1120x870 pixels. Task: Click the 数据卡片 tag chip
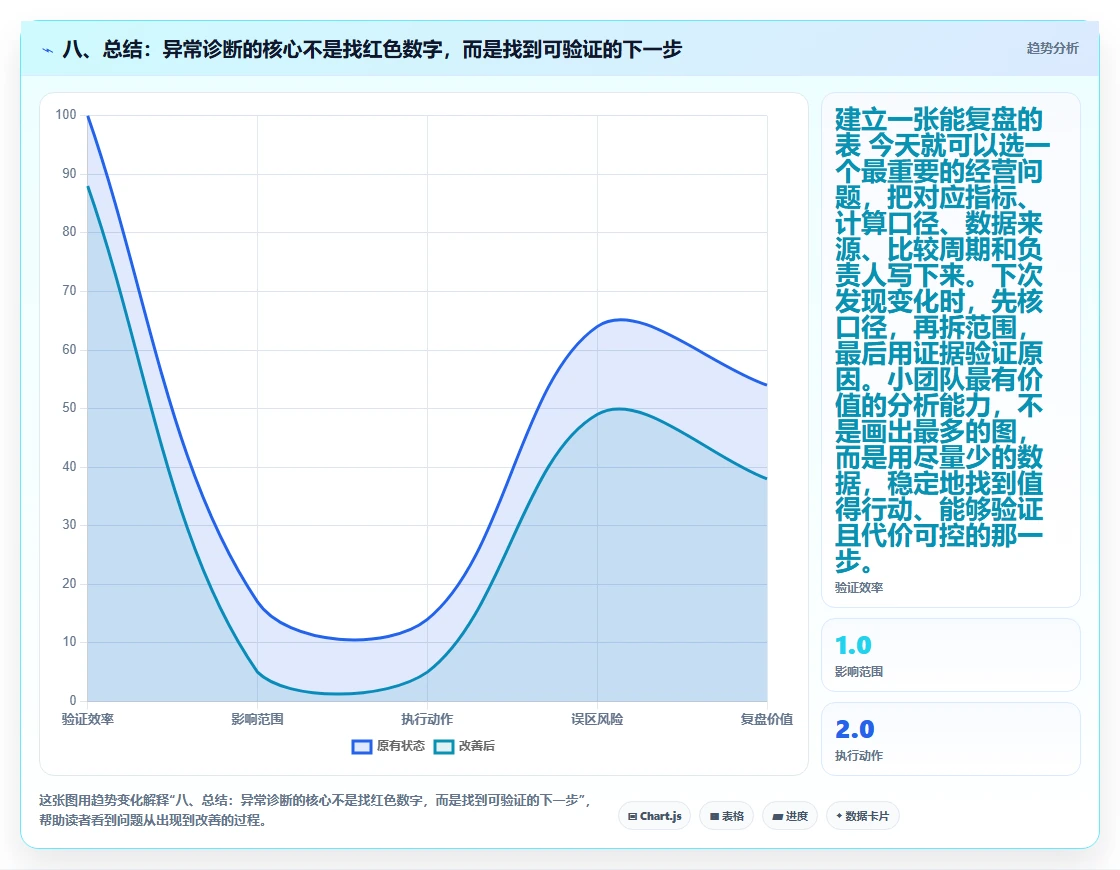(862, 816)
